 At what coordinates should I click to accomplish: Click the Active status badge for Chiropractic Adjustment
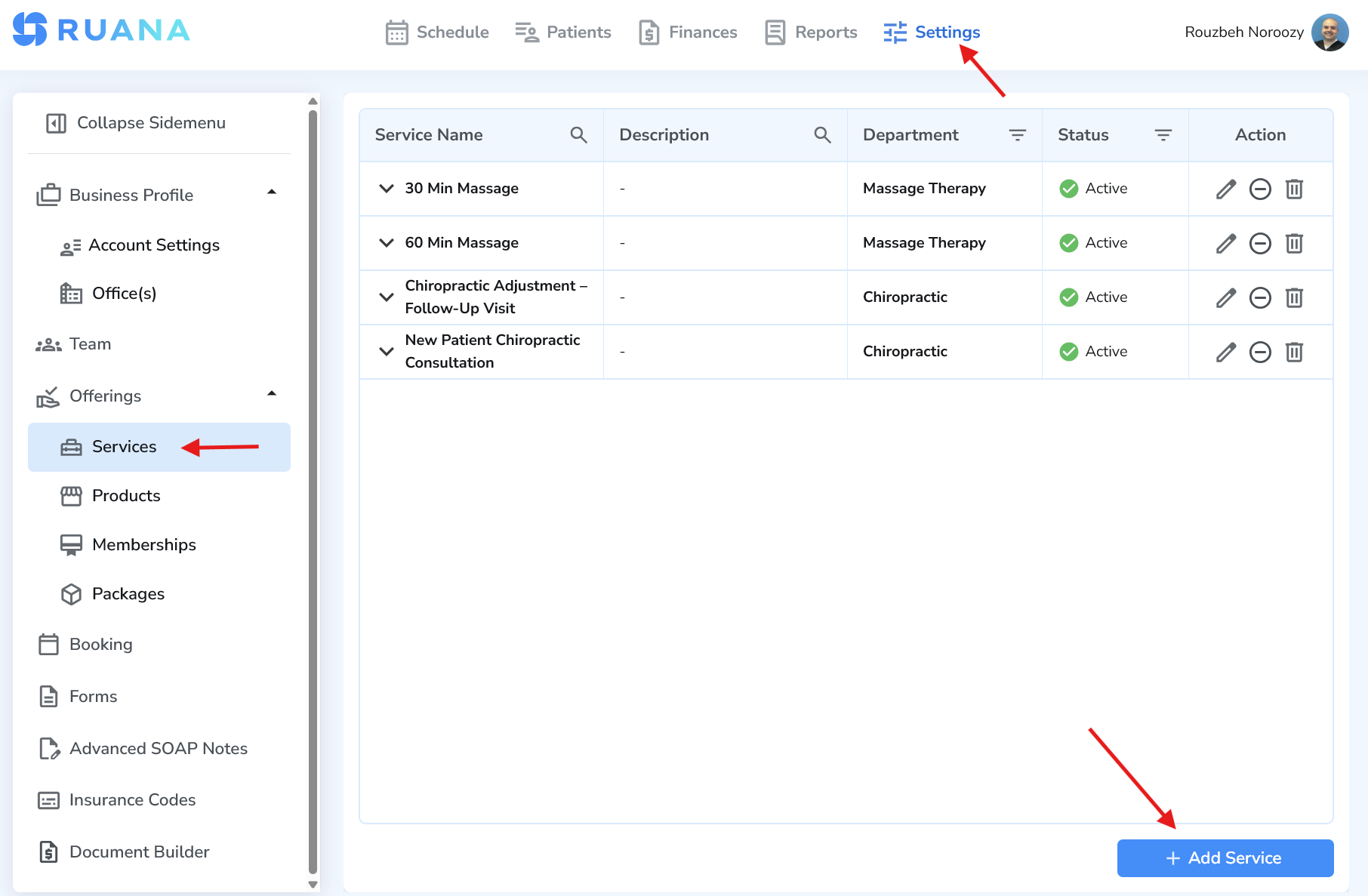pos(1092,297)
